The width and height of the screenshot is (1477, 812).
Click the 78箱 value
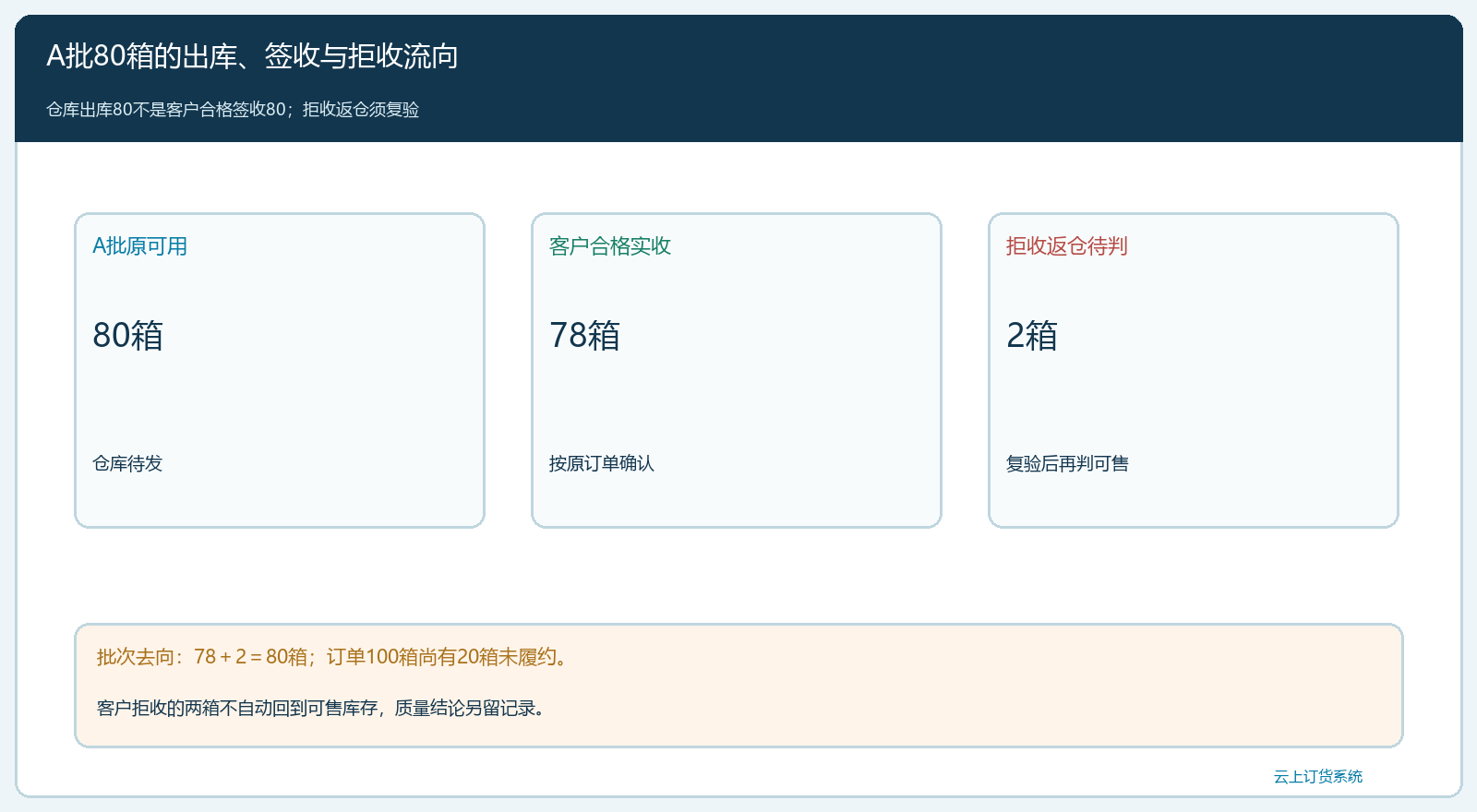coord(585,335)
